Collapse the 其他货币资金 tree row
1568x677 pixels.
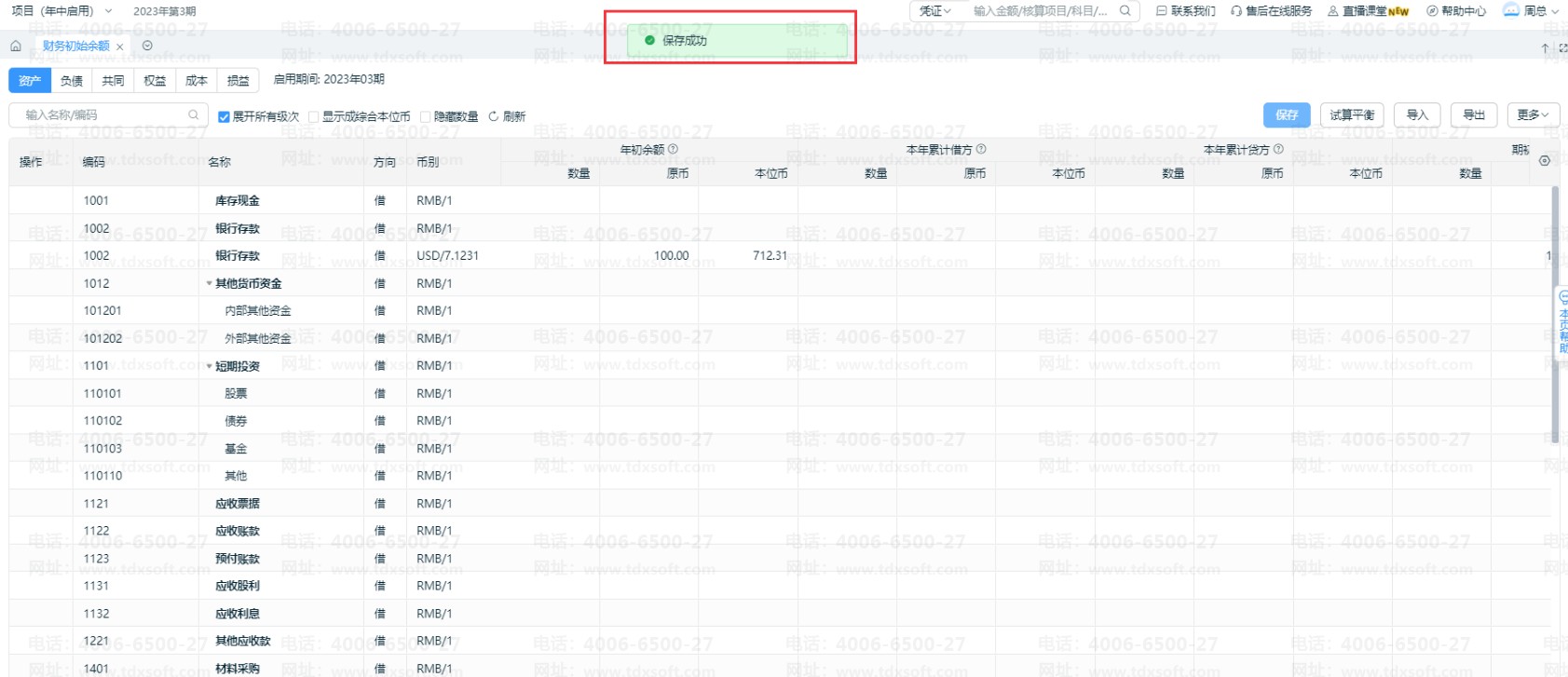click(209, 283)
